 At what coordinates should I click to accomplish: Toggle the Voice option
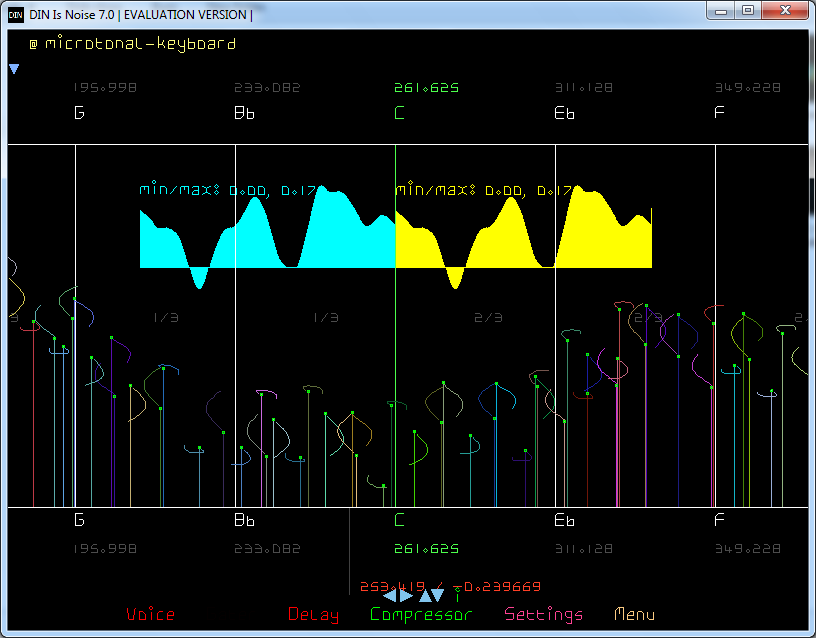pos(150,614)
